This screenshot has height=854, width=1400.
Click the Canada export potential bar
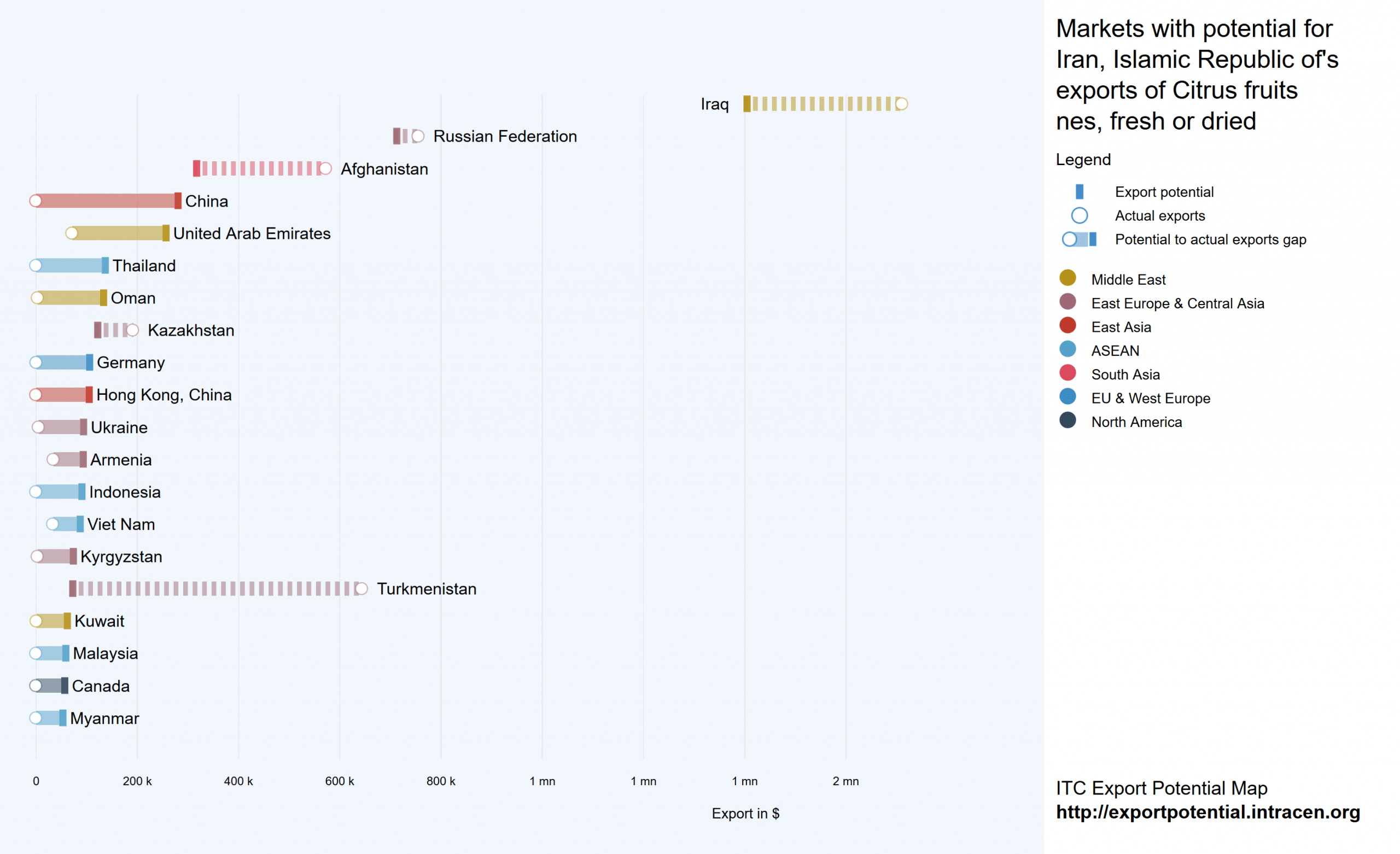click(64, 686)
